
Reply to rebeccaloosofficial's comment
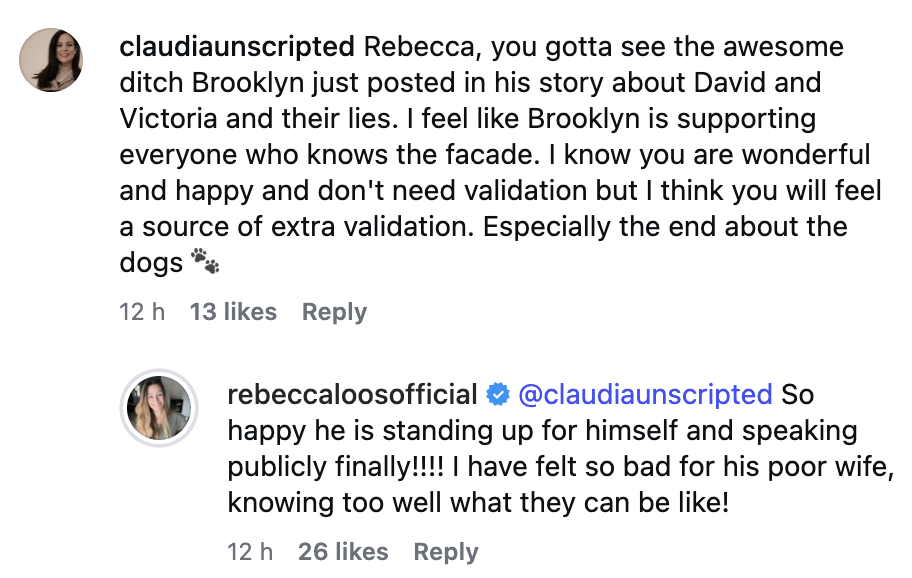pyautogui.click(x=446, y=551)
